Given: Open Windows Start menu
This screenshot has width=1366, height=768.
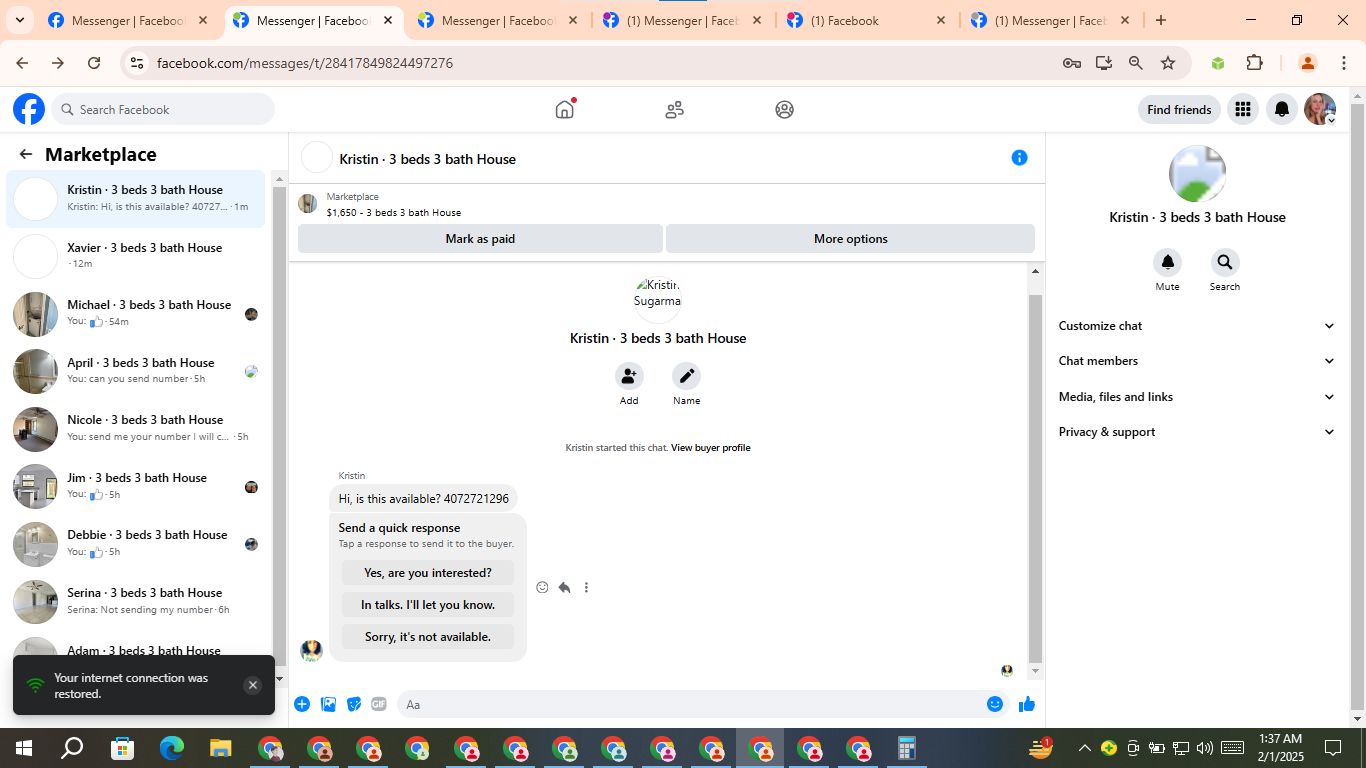Looking at the screenshot, I should [x=24, y=748].
